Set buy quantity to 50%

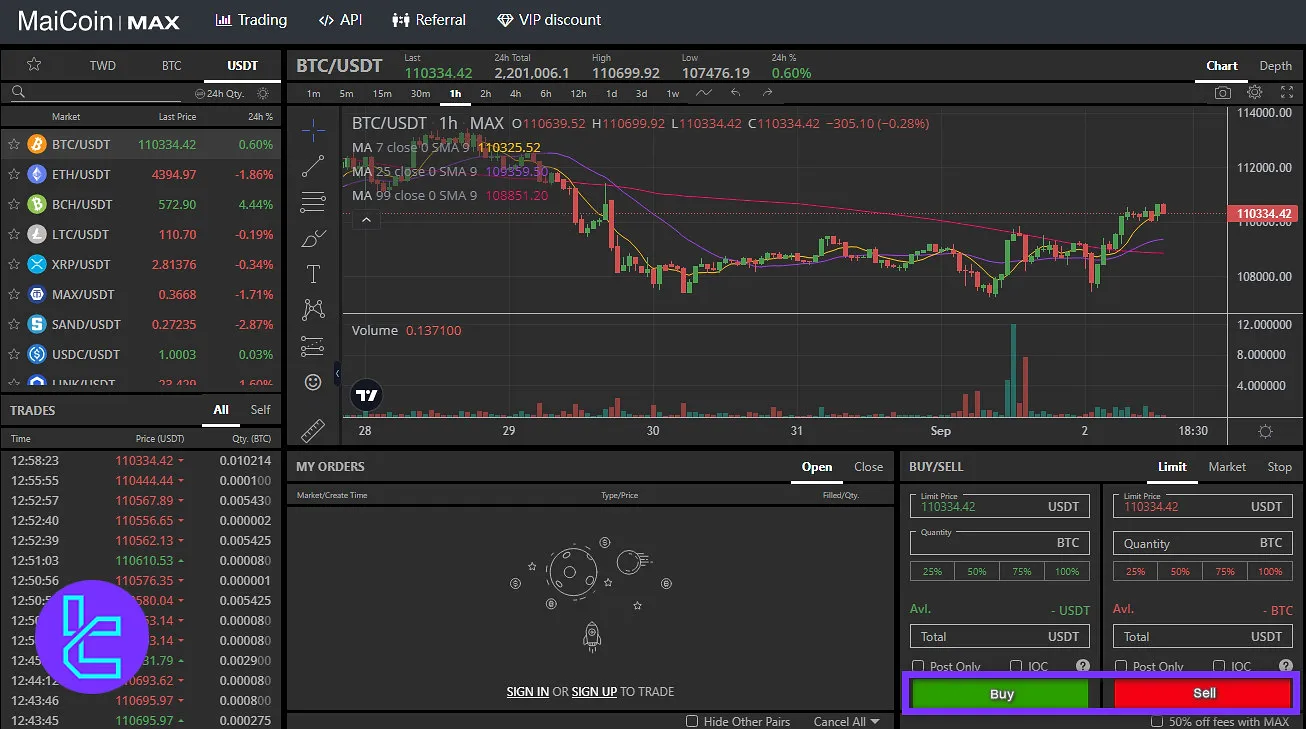click(976, 571)
